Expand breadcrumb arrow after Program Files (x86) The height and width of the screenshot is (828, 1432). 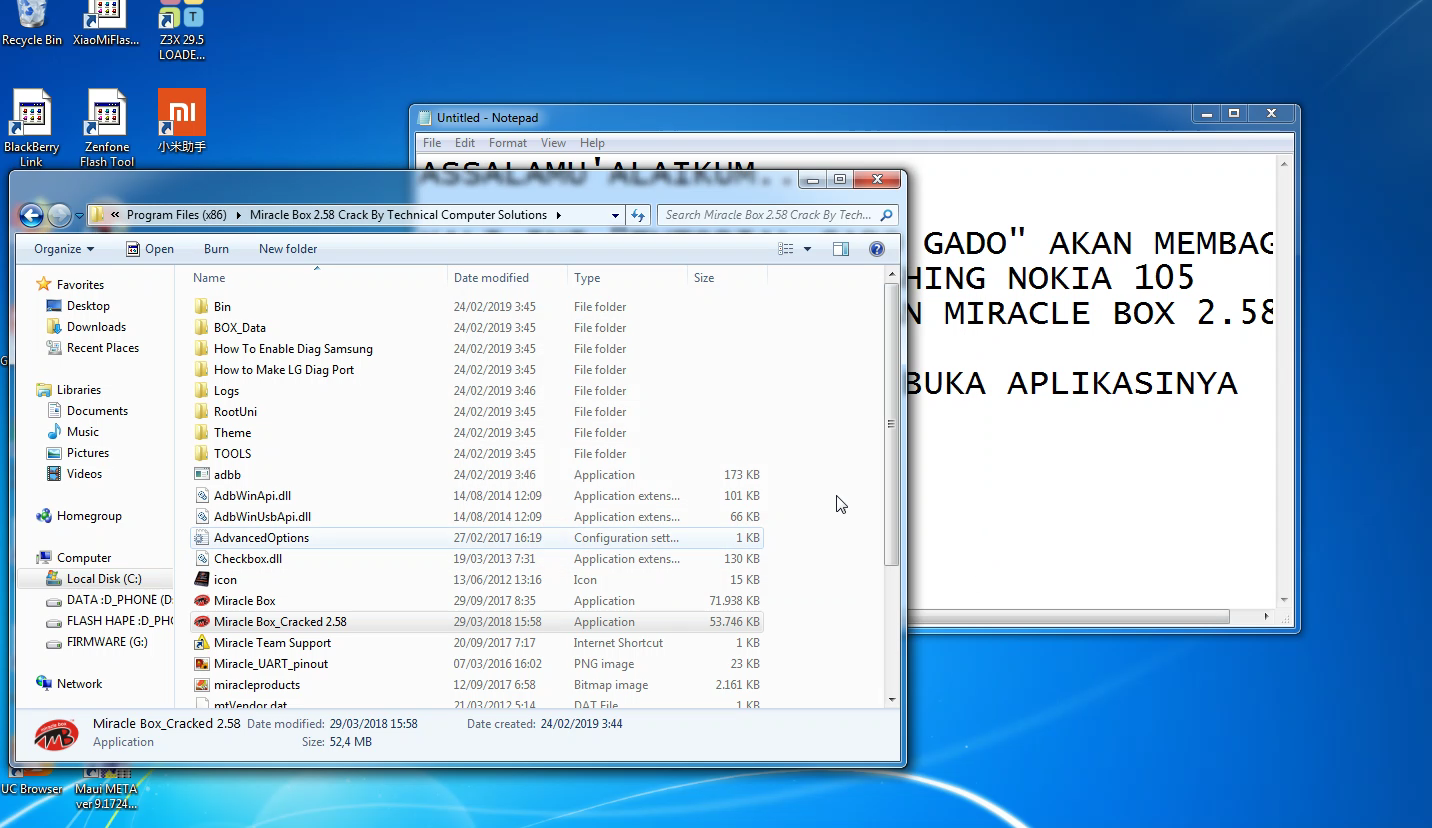tap(238, 215)
